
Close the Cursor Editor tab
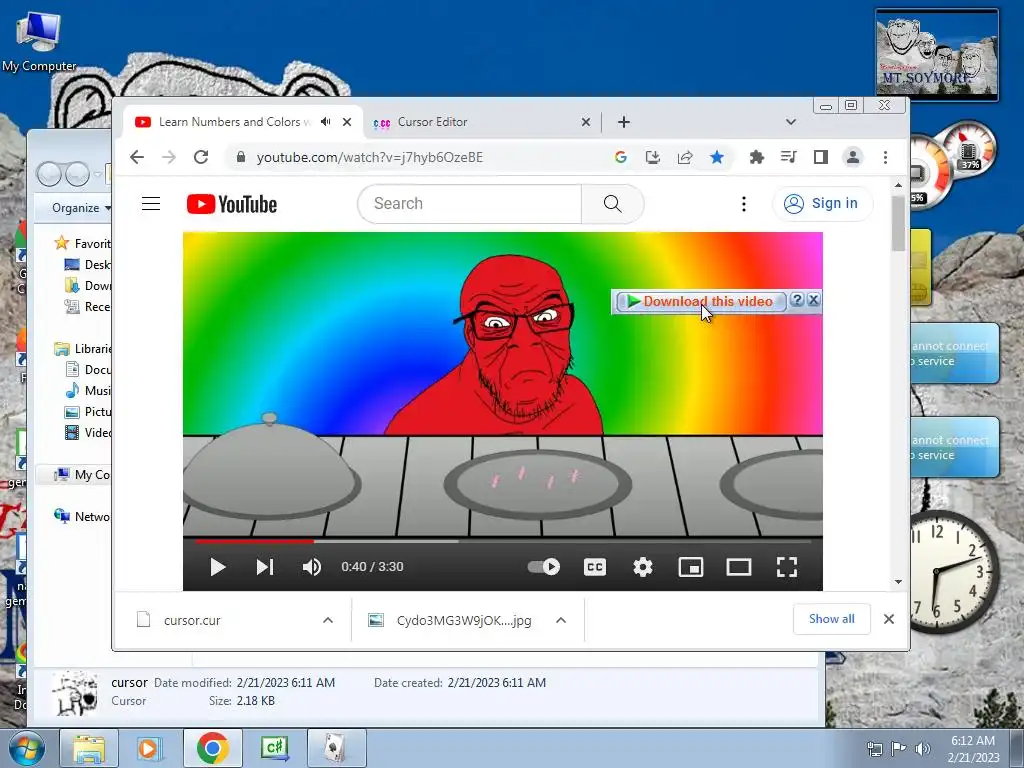coord(586,122)
